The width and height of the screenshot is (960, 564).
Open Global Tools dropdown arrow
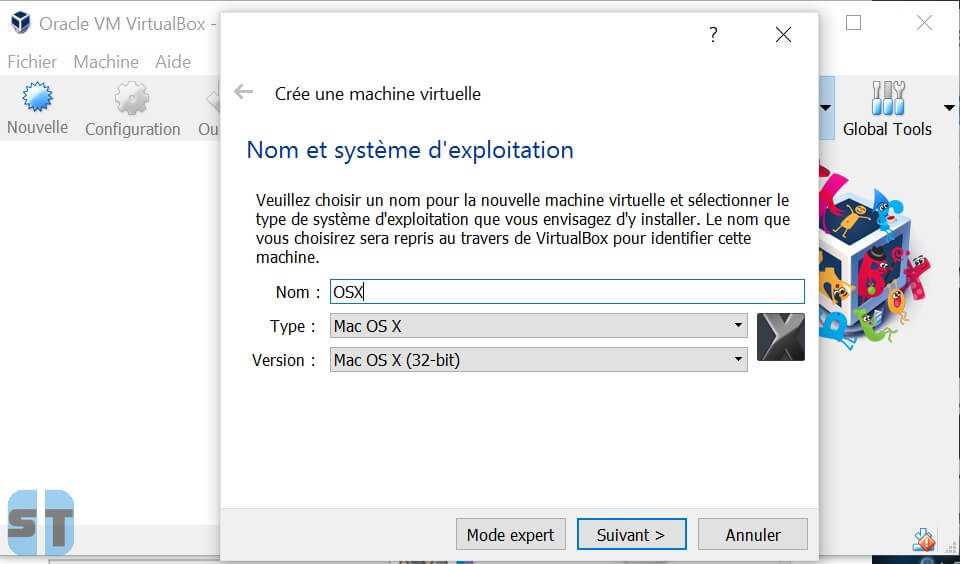pyautogui.click(x=950, y=108)
